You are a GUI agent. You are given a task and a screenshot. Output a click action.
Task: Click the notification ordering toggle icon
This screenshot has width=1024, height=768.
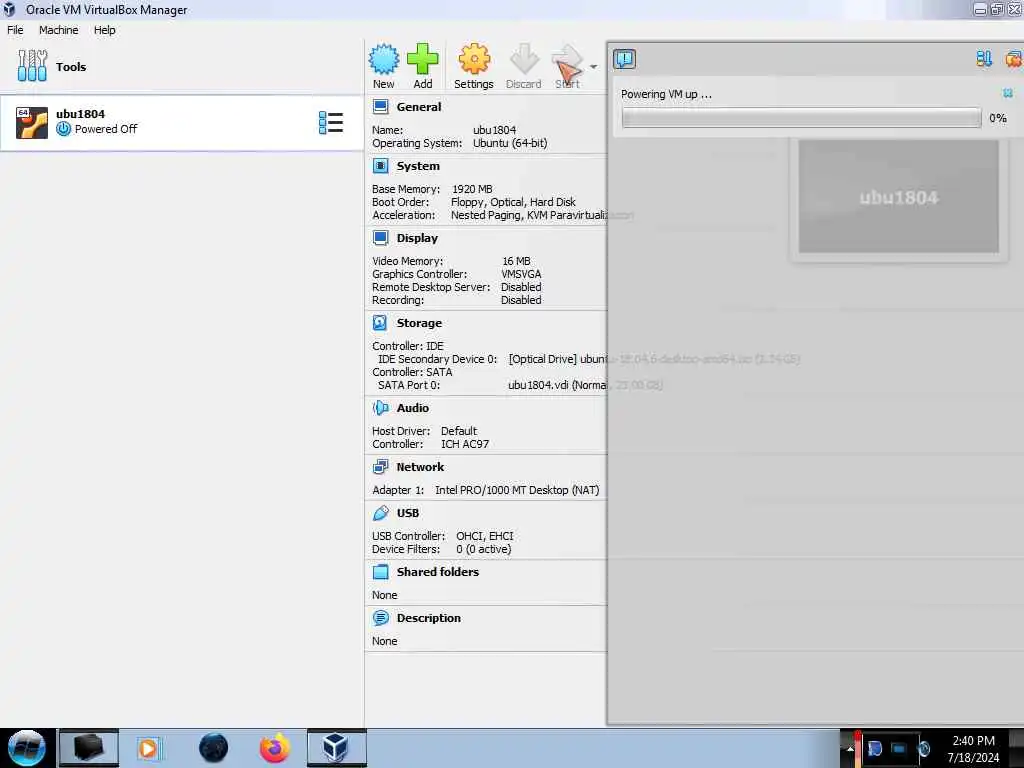(x=984, y=59)
